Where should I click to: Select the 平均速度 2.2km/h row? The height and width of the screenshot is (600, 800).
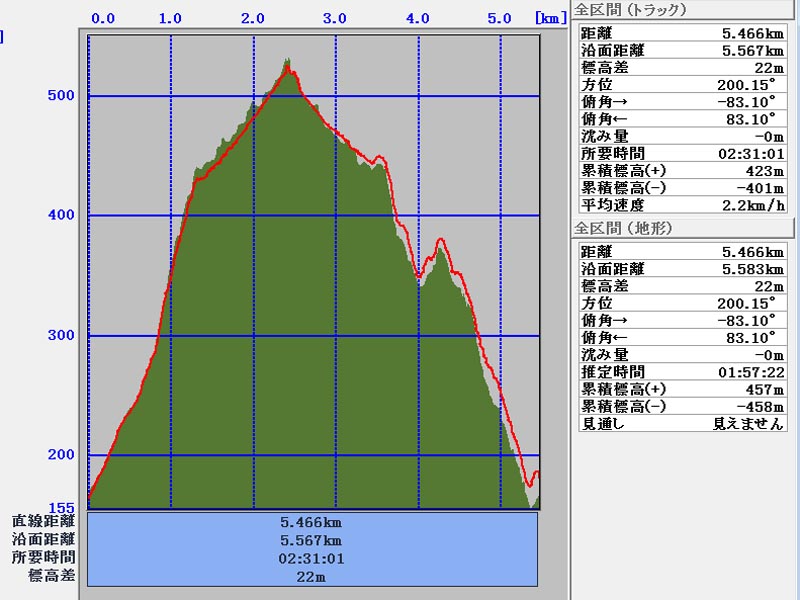pyautogui.click(x=682, y=205)
